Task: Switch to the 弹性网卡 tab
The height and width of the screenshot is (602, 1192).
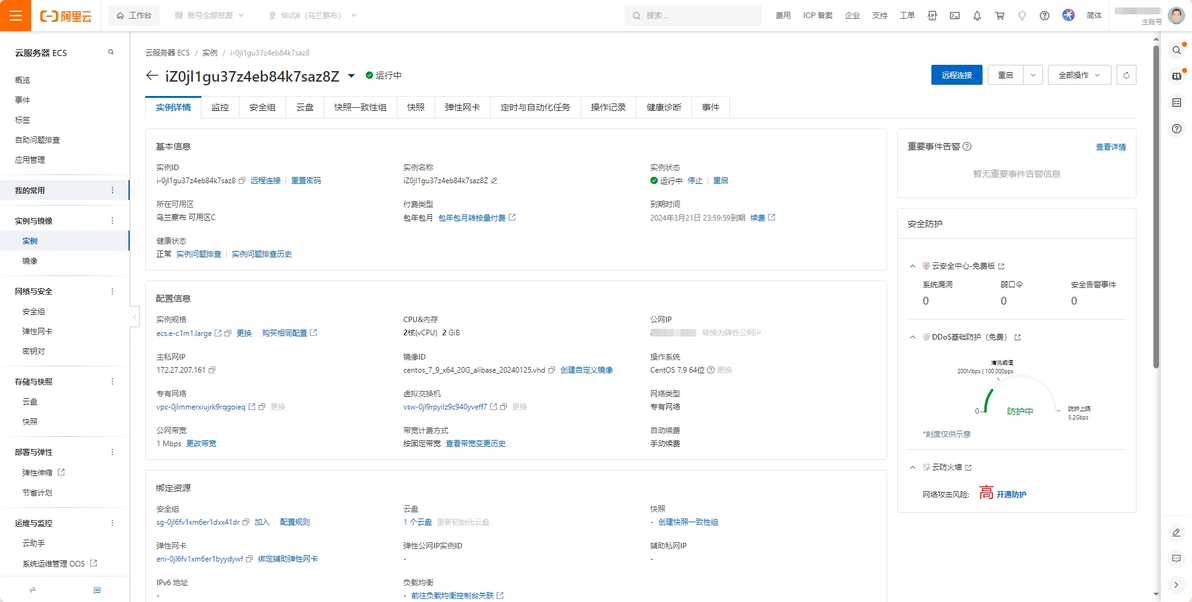Action: (462, 107)
